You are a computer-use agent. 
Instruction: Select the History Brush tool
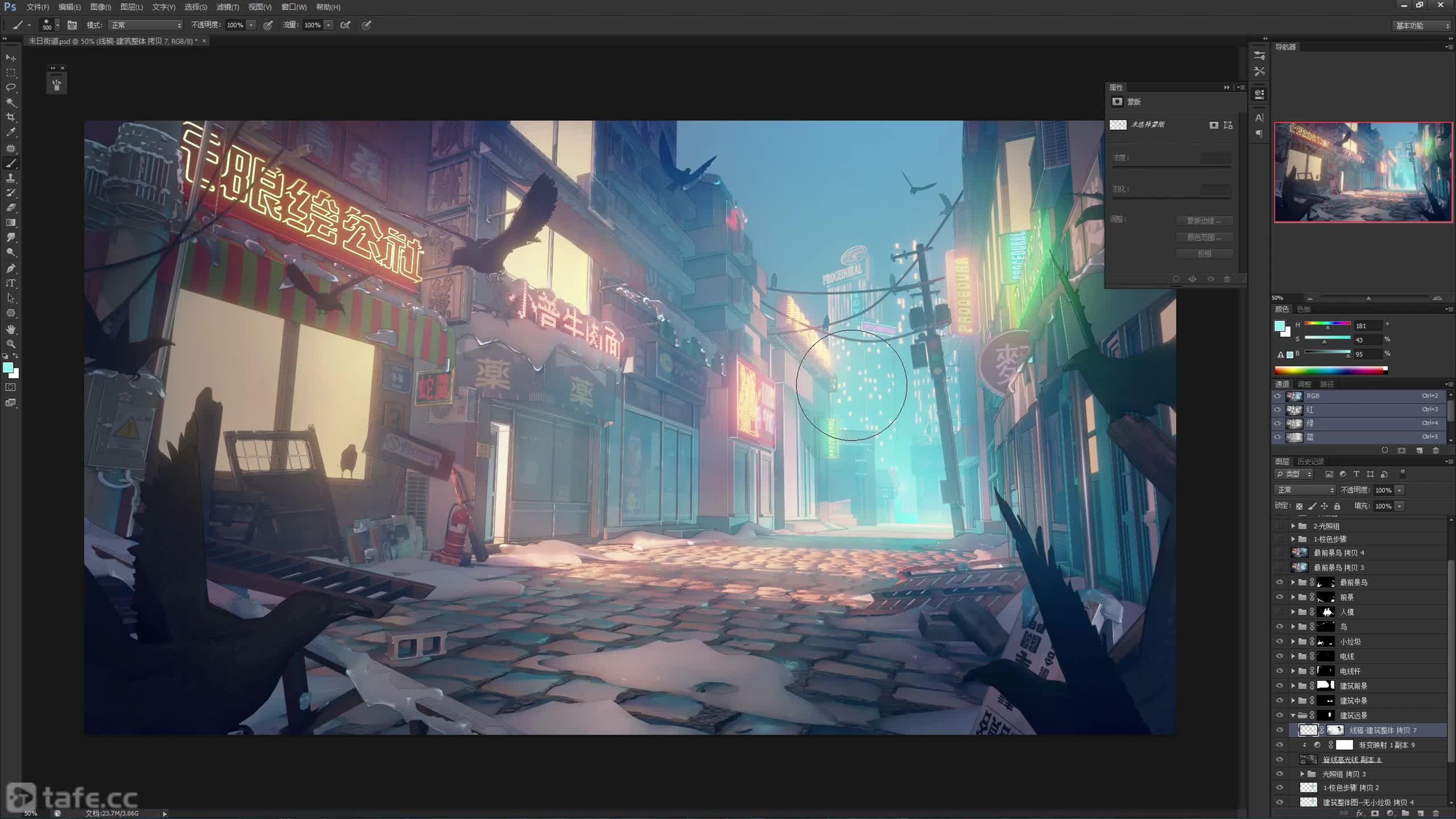pos(11,193)
